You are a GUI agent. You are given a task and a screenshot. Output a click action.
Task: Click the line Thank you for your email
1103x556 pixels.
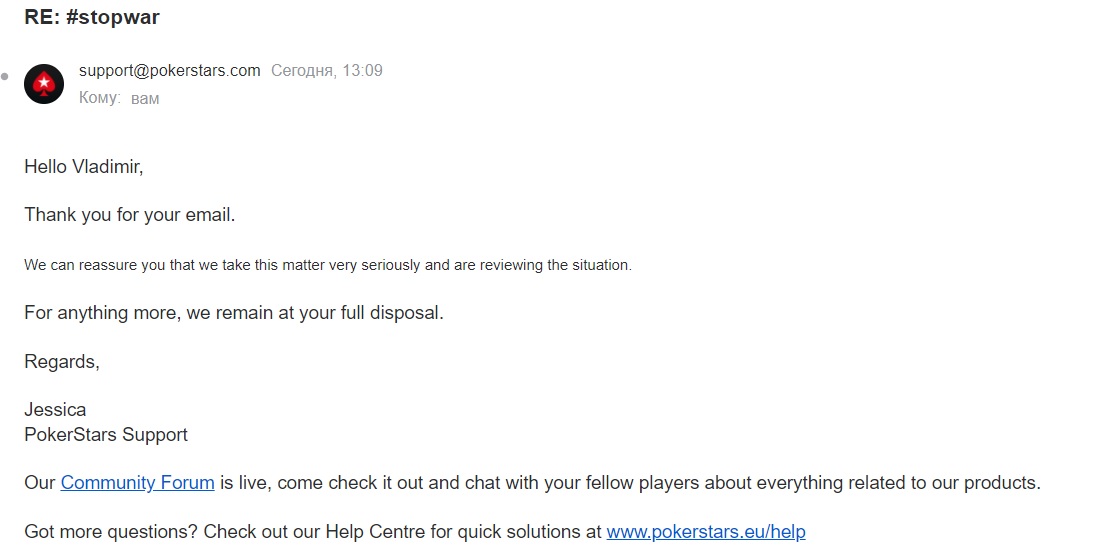click(129, 215)
